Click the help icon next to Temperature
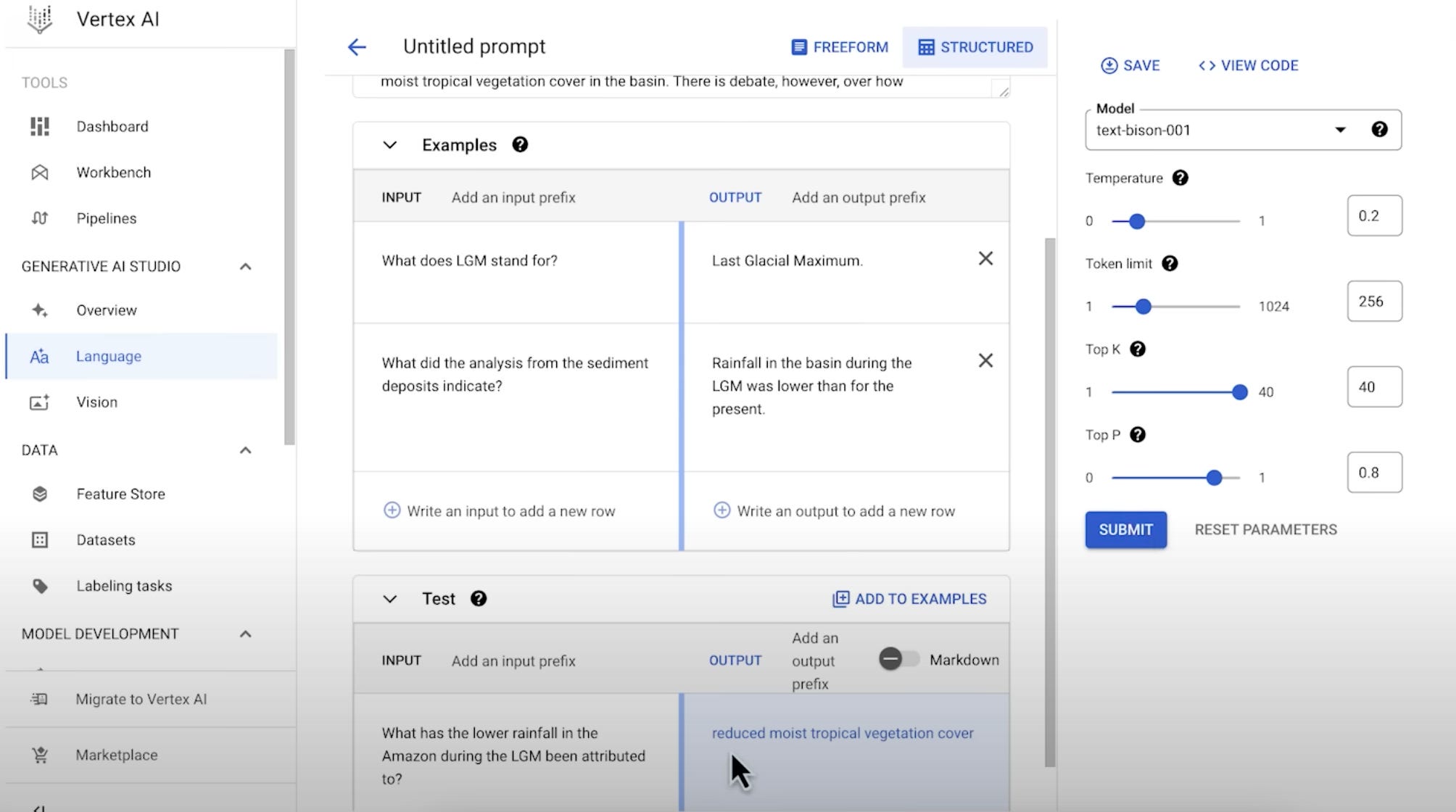The width and height of the screenshot is (1456, 812). point(1180,178)
